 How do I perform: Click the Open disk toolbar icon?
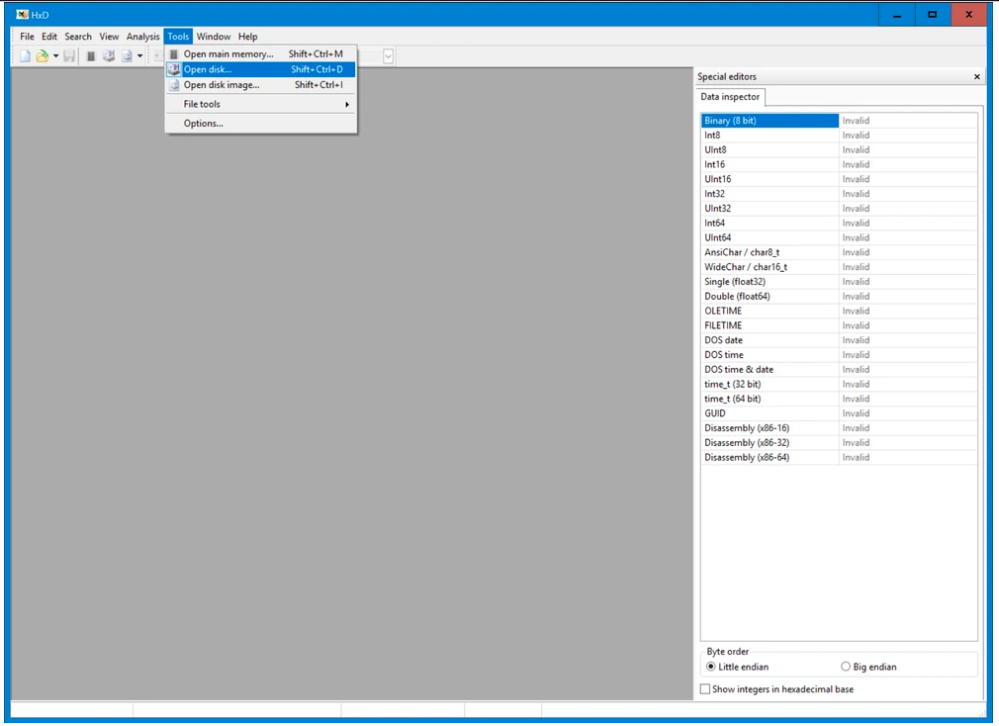tap(109, 56)
